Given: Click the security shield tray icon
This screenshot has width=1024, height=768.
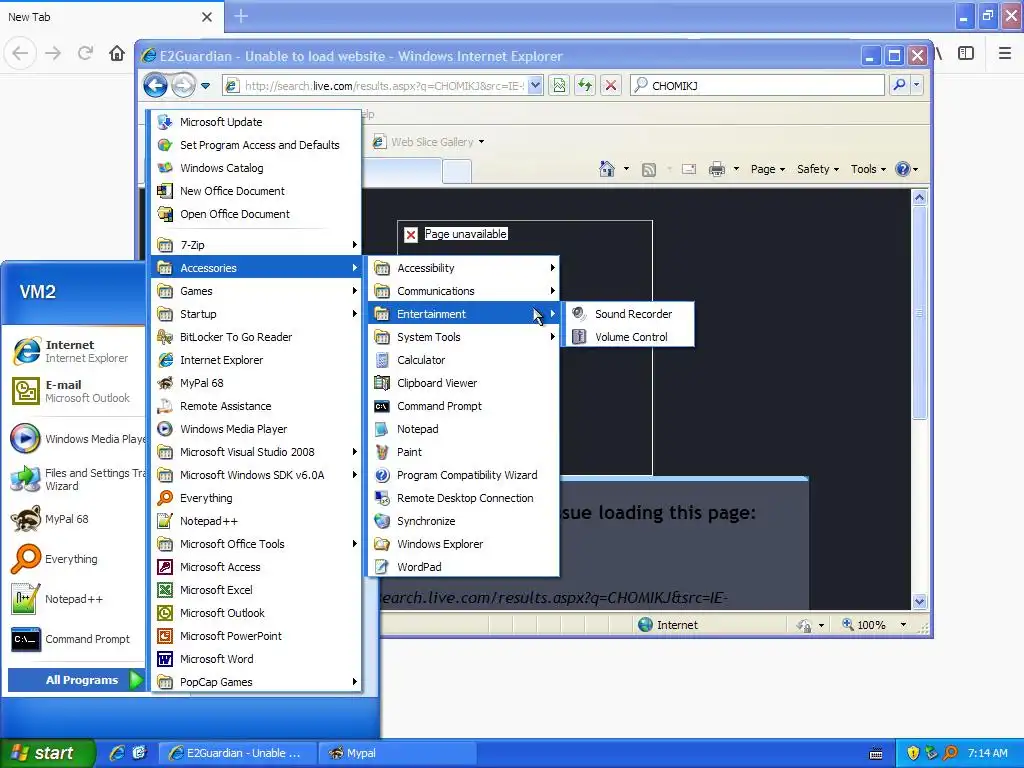Looking at the screenshot, I should 913,753.
